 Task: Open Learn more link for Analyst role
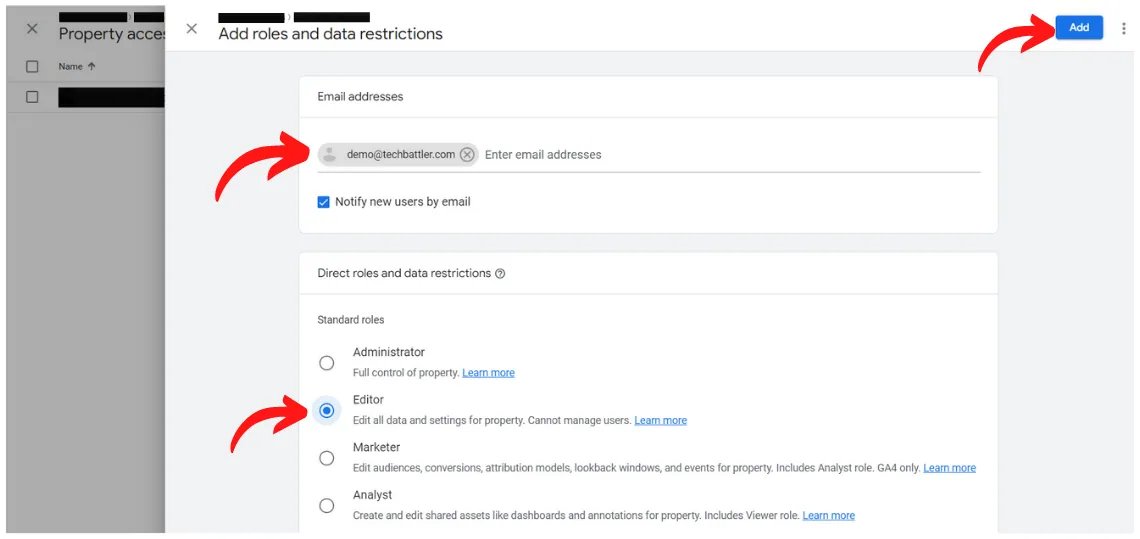(x=829, y=516)
